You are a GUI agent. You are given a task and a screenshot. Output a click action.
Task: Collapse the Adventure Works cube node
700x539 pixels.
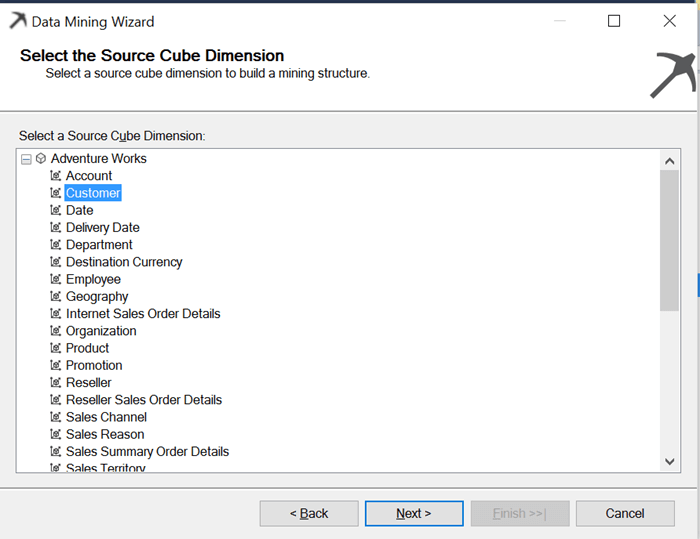[x=26, y=159]
